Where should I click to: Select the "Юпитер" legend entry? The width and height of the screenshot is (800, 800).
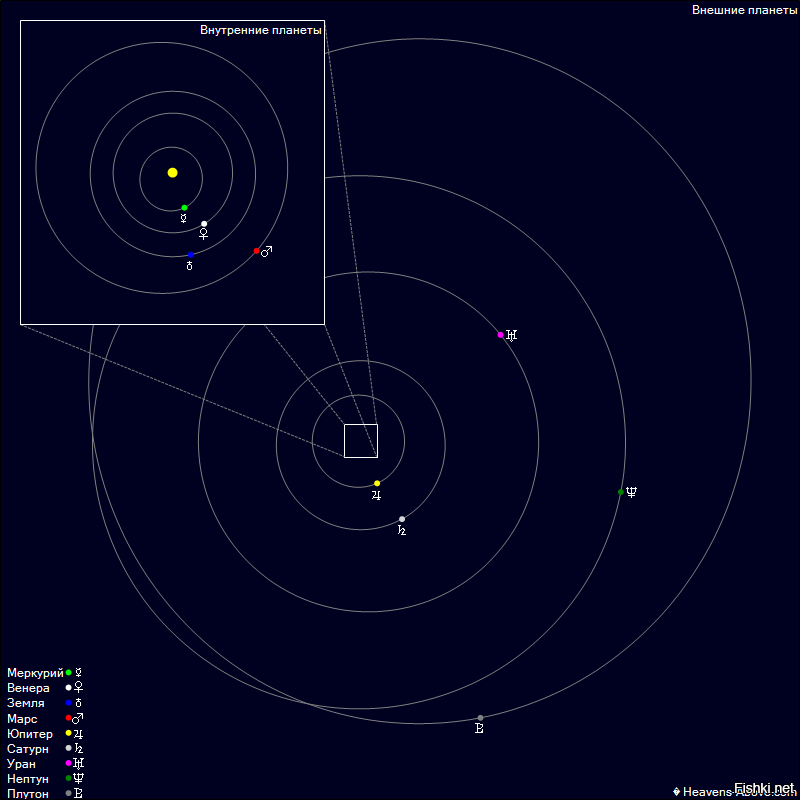[x=30, y=734]
